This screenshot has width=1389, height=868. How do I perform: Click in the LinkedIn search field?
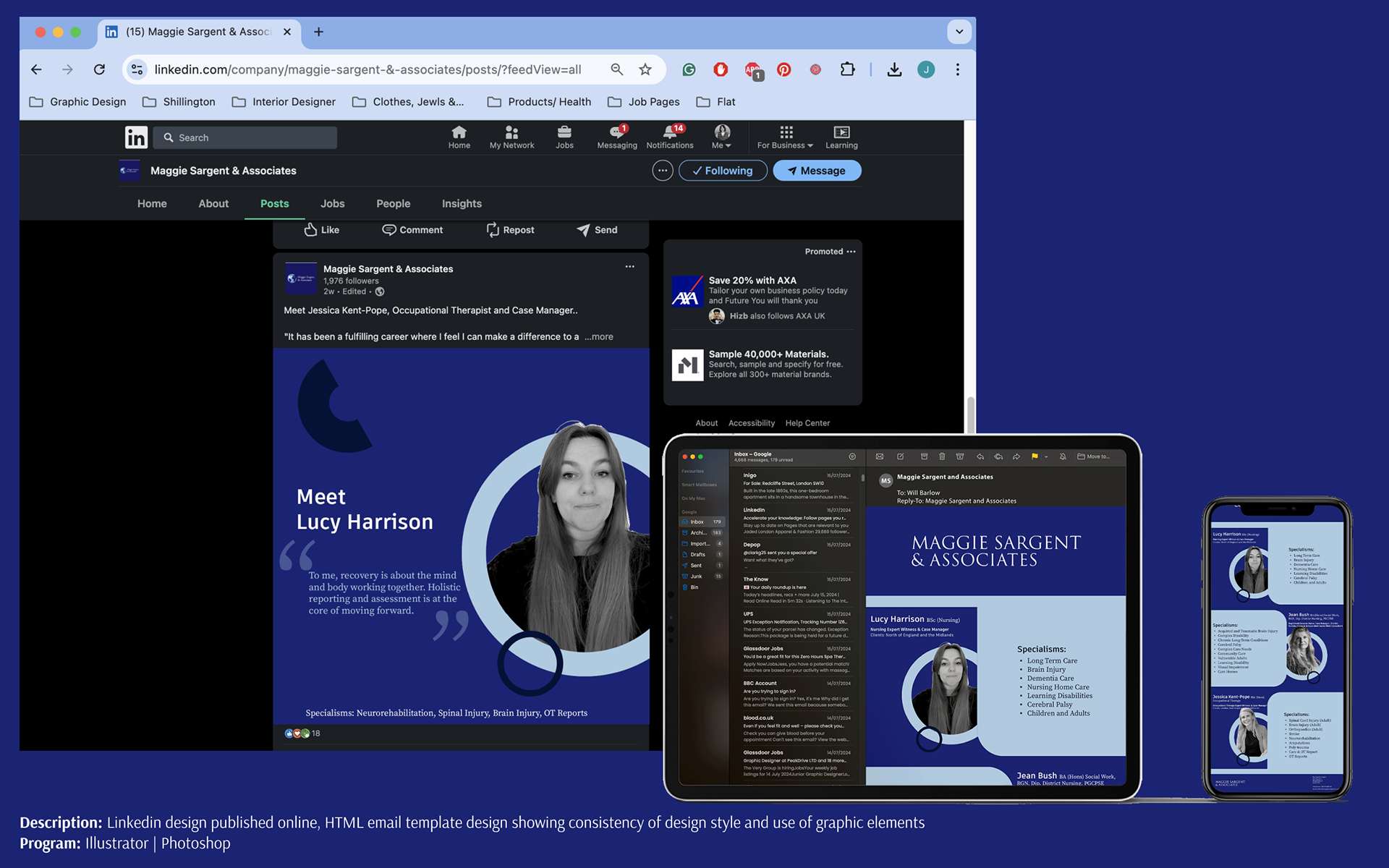pyautogui.click(x=245, y=137)
